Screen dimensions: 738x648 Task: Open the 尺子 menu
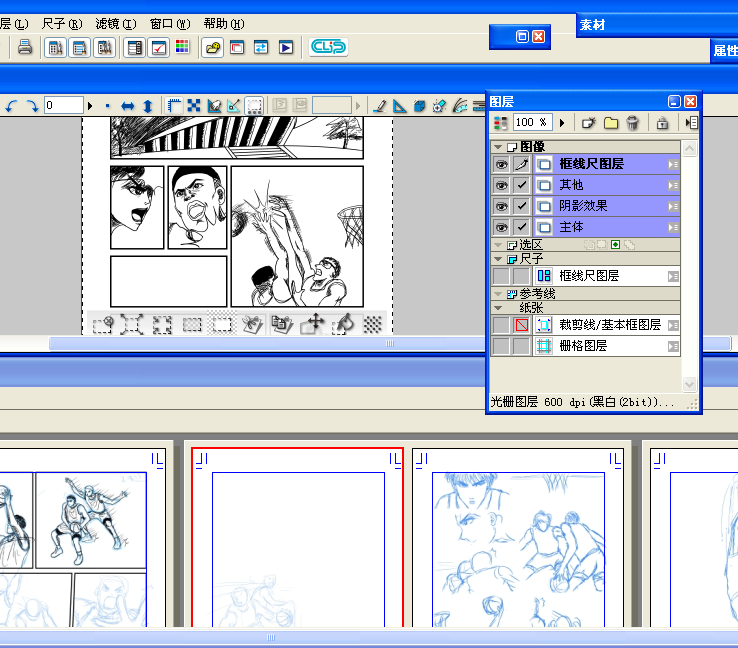62,24
